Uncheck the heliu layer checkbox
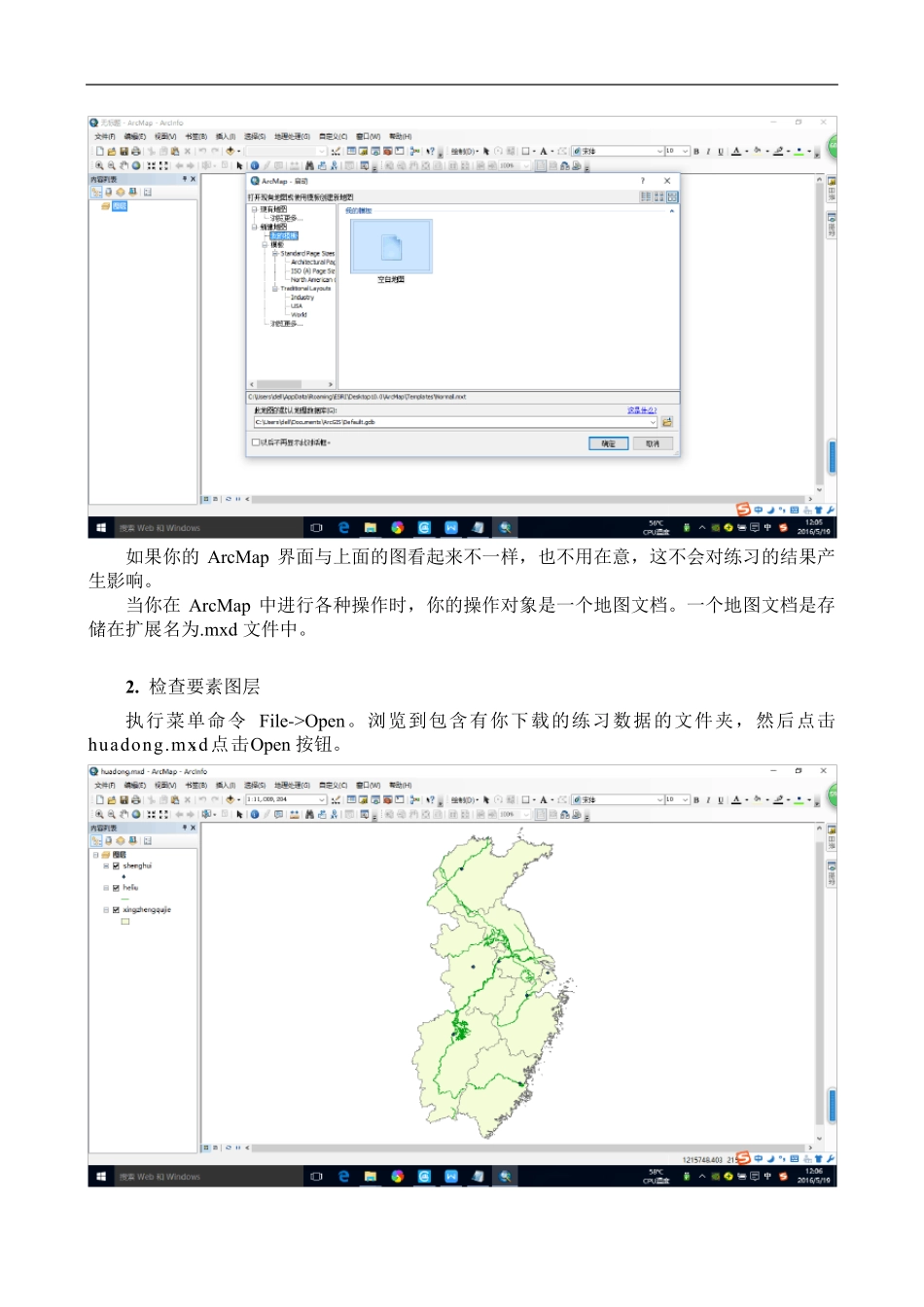Viewport: 924px width, 1307px height. (x=117, y=888)
